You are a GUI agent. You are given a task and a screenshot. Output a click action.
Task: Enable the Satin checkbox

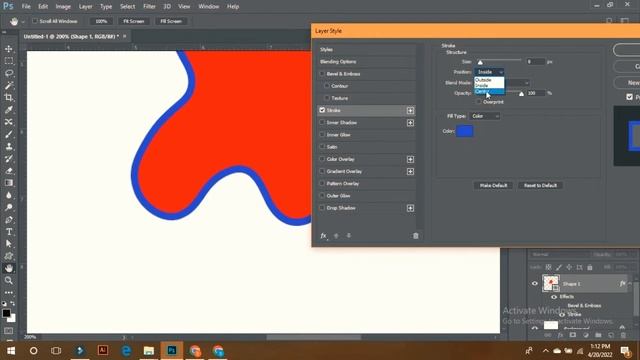click(322, 147)
